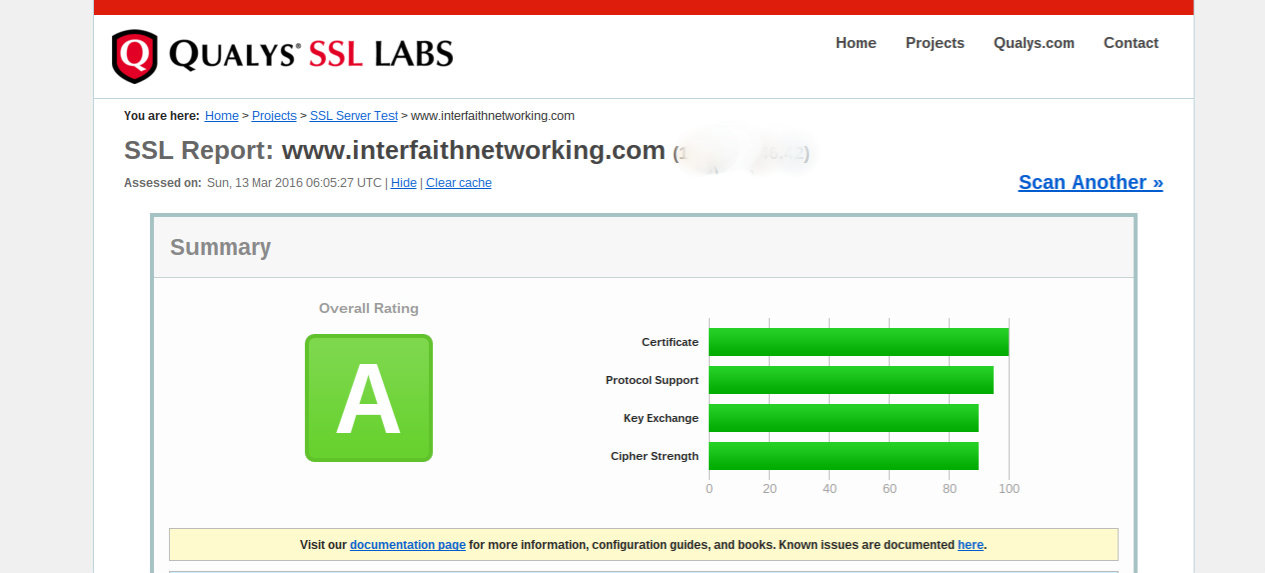The height and width of the screenshot is (573, 1265).
Task: Click the Key Exchange score bar
Action: point(844,418)
